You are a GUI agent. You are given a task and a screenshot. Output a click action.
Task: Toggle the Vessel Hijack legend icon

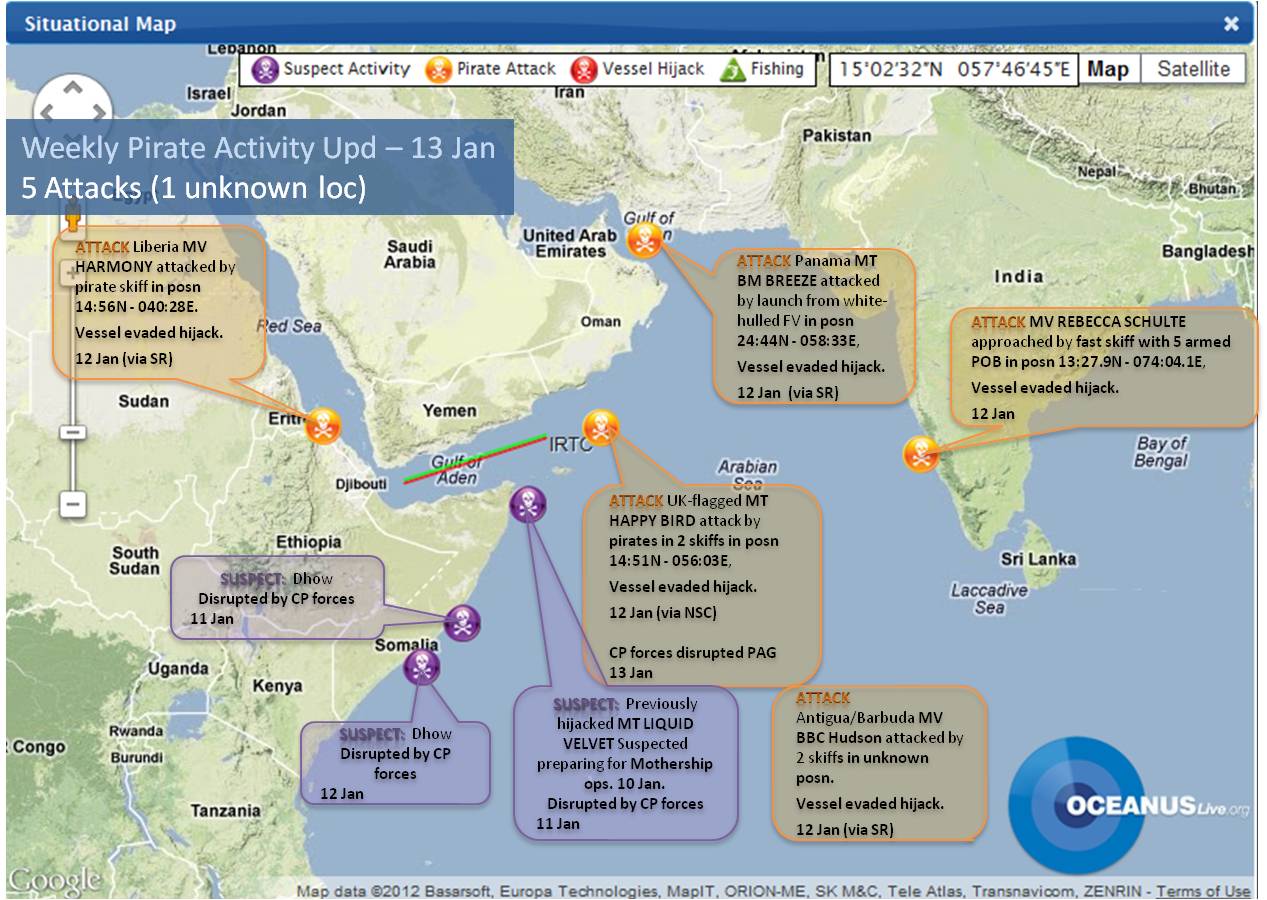pyautogui.click(x=584, y=69)
